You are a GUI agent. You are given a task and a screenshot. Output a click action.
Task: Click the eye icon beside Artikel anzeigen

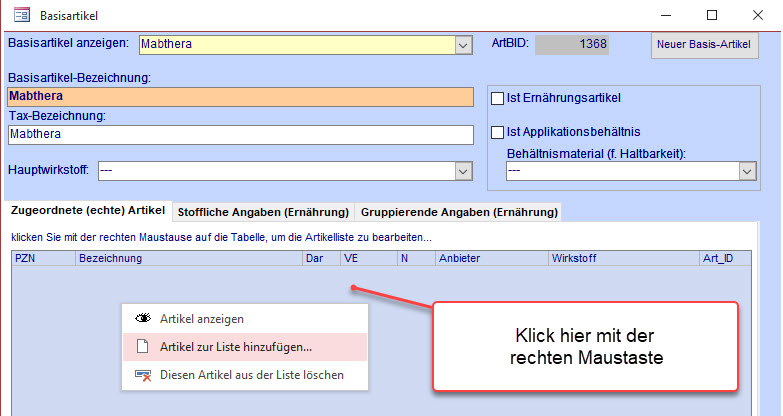(143, 318)
